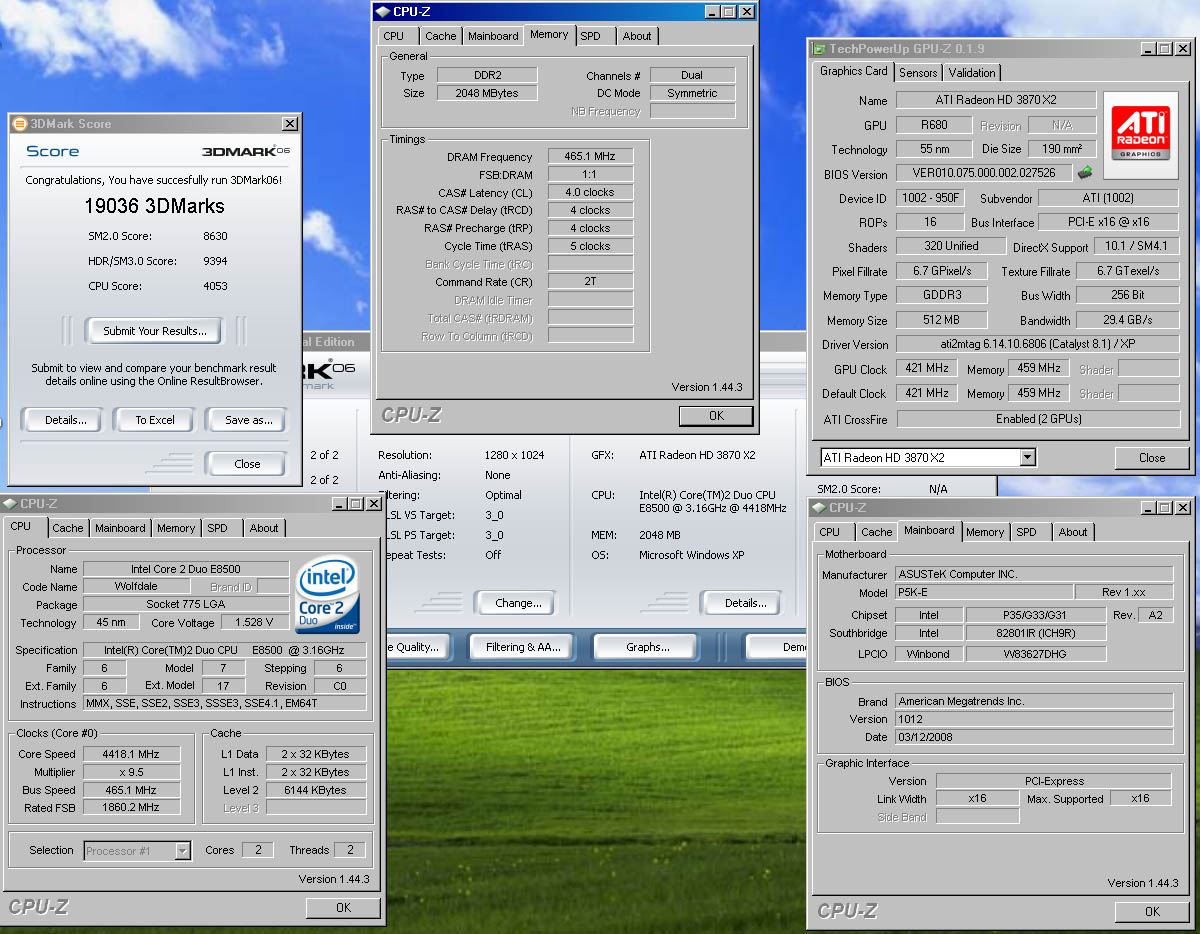
Task: Click the 19036 3DMarks score text
Action: (x=154, y=207)
